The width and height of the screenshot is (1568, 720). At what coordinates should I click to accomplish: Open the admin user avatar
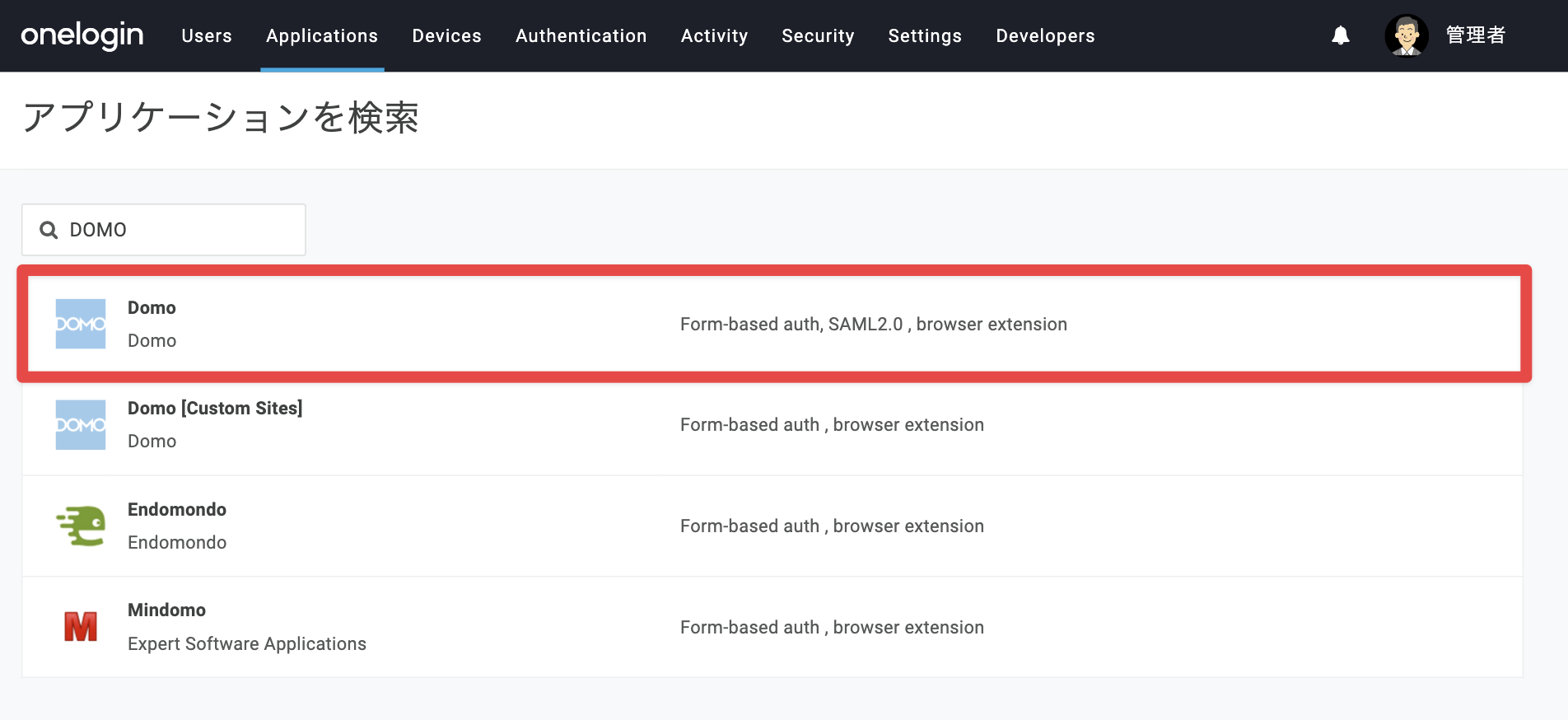(x=1407, y=35)
